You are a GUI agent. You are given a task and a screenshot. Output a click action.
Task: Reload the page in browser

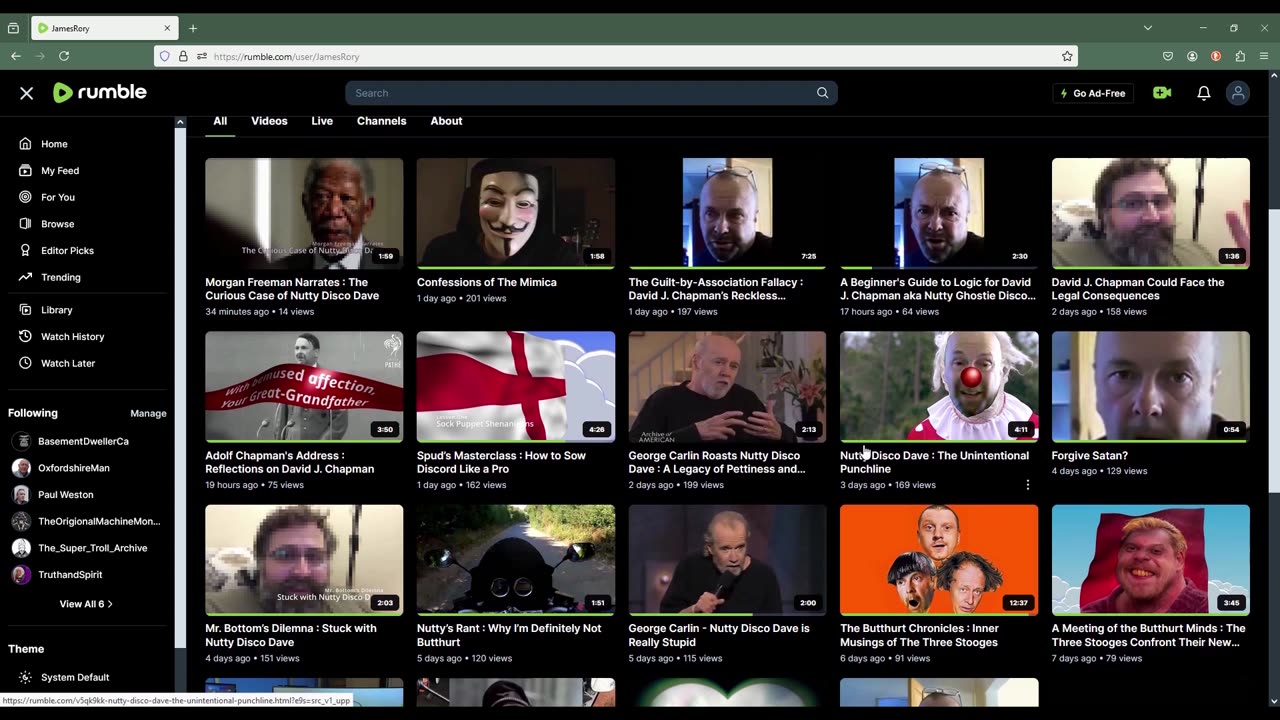[x=64, y=56]
